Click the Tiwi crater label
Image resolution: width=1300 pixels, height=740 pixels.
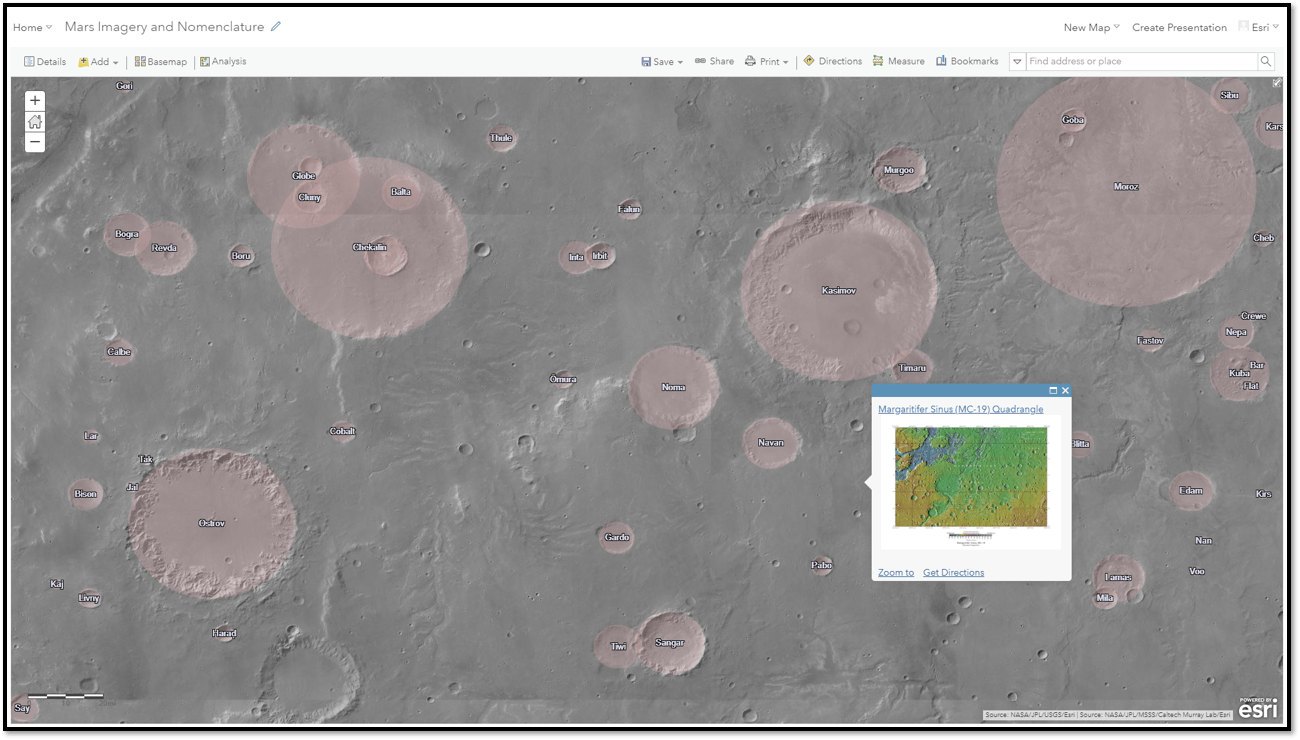(x=619, y=646)
